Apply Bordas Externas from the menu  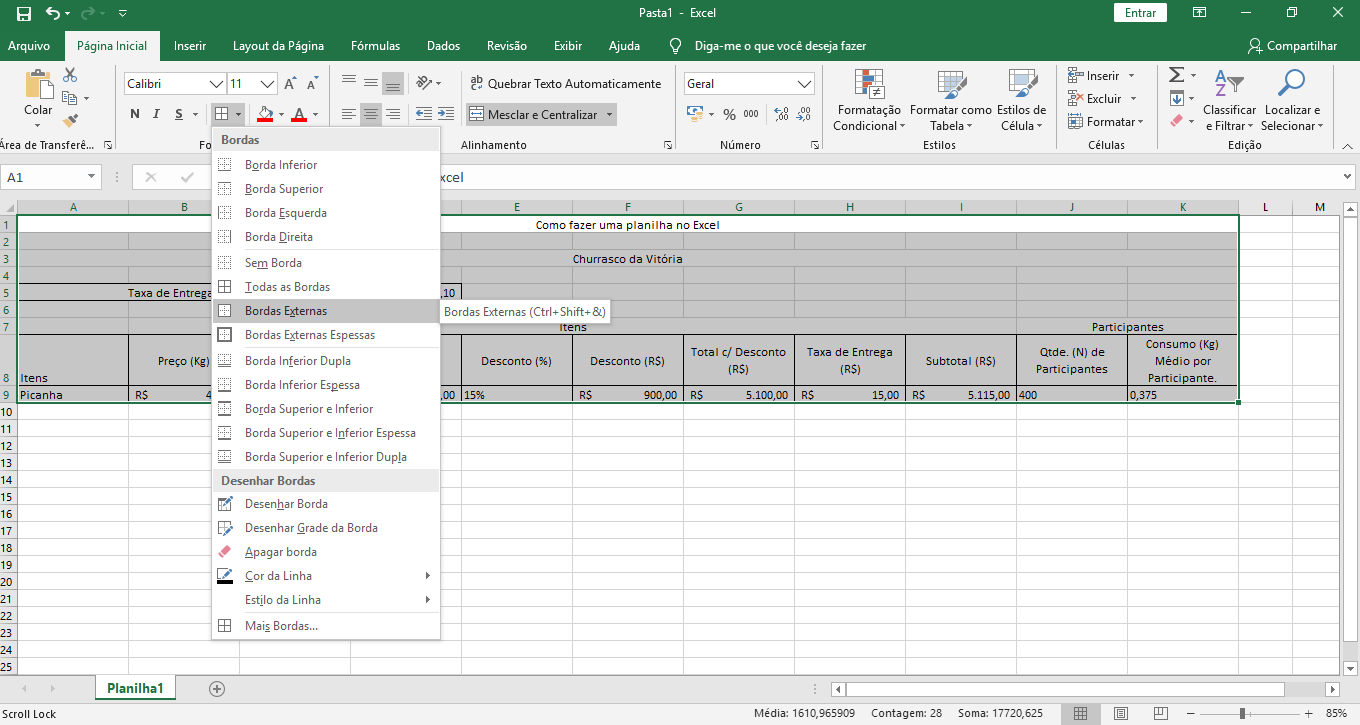(x=285, y=311)
